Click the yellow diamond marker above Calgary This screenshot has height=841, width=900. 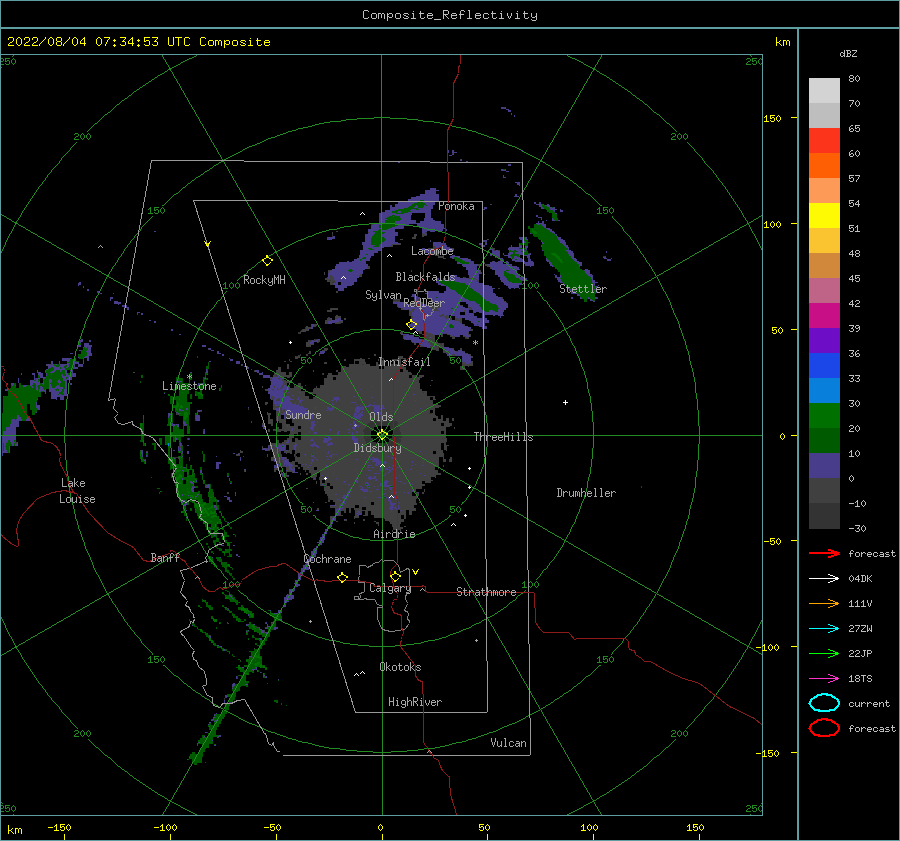point(395,576)
